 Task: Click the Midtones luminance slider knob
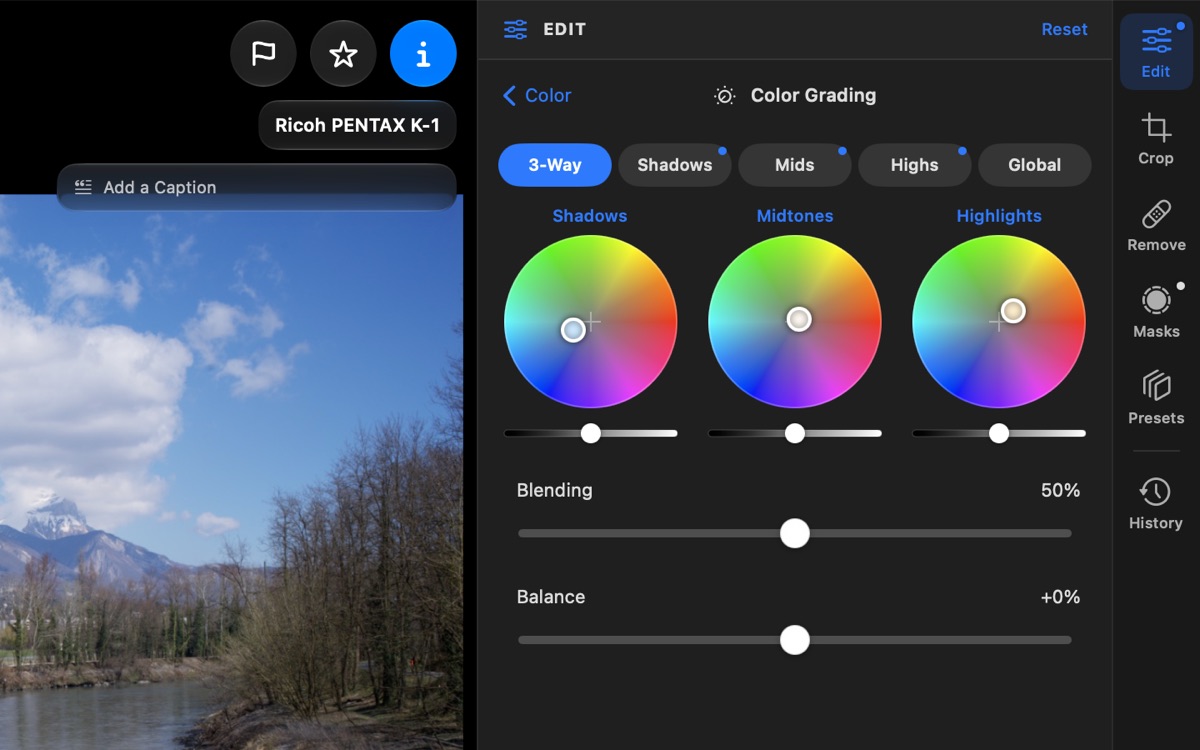[795, 433]
